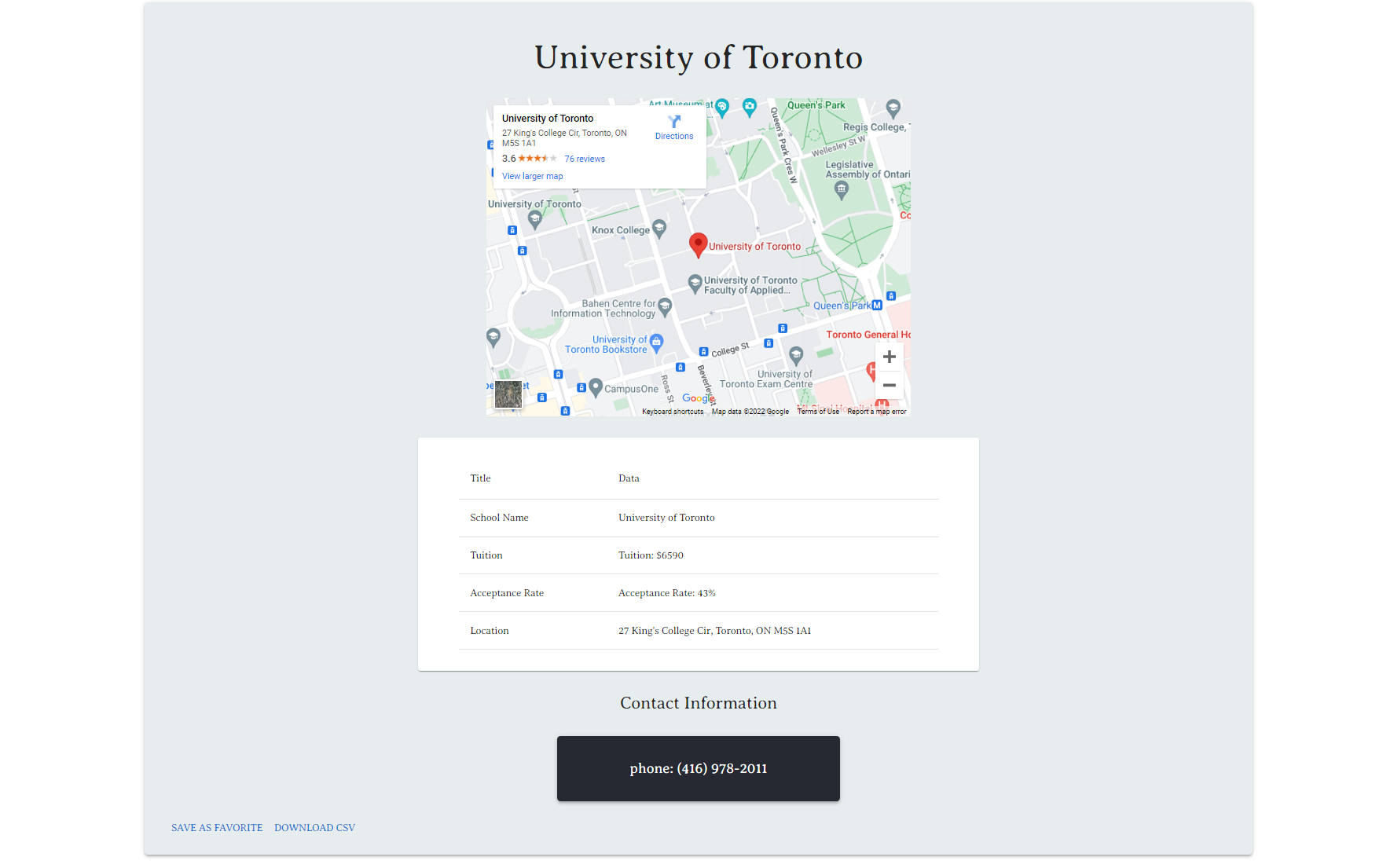
Task: Click the 'Tuition: $6590' table cell
Action: [772, 555]
